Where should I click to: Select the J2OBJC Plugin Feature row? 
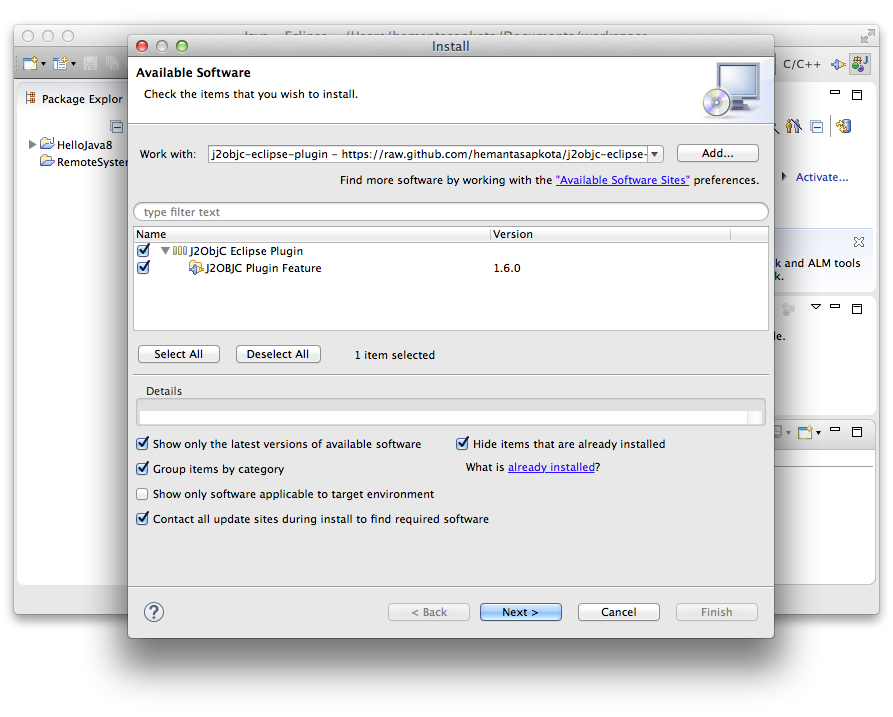[x=451, y=268]
